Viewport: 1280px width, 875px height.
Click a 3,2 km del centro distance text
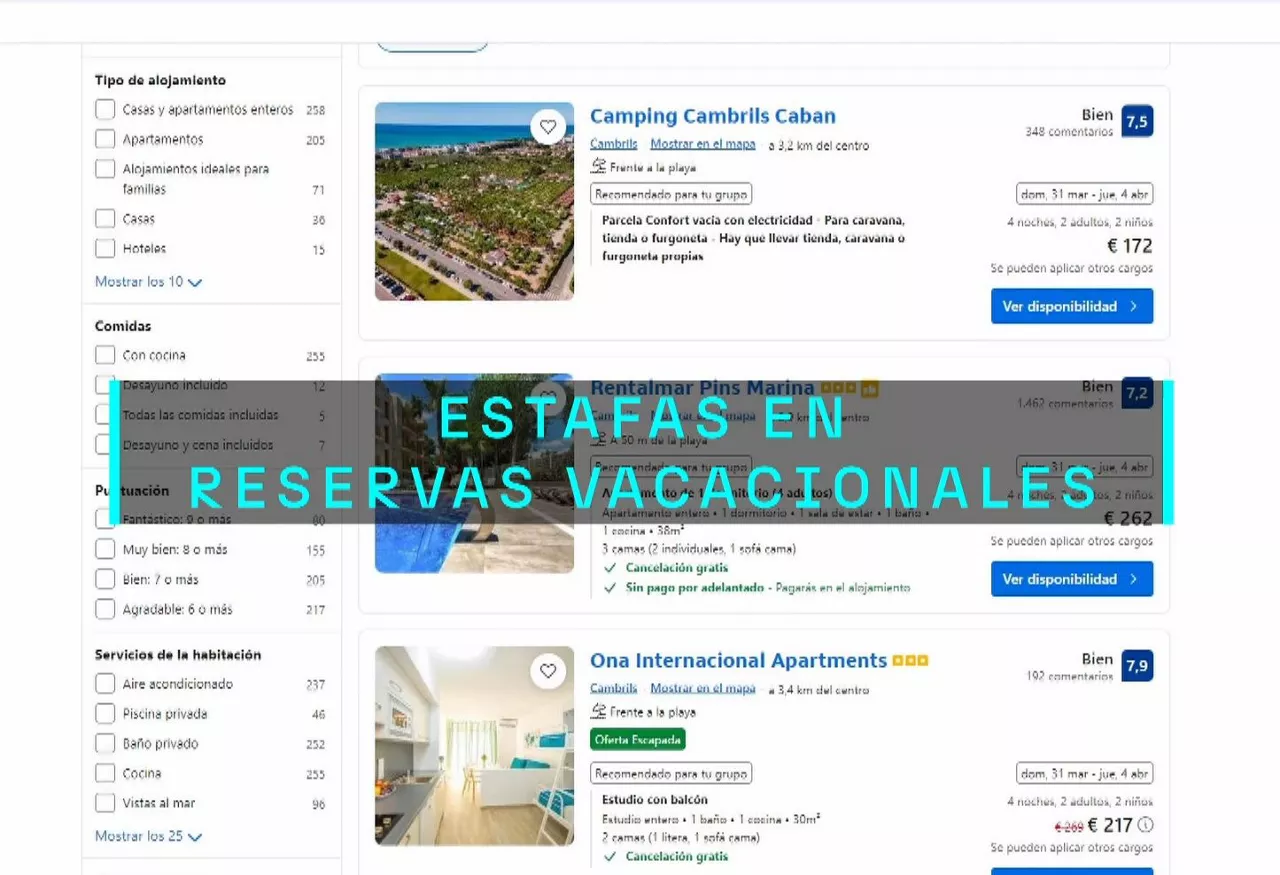819,146
